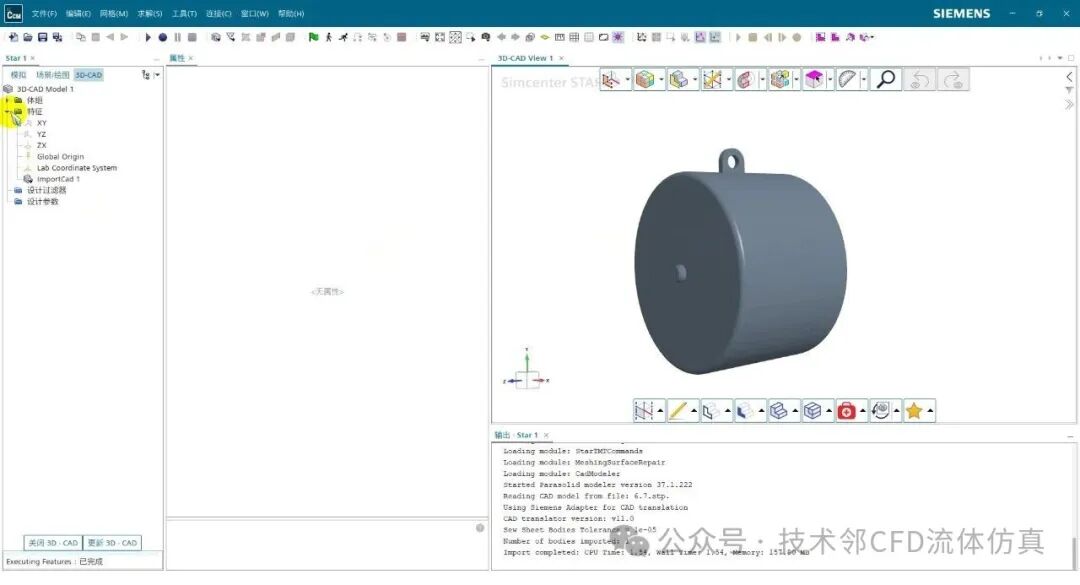Click the sketch plane grid icon in bottom toolbar

(x=644, y=411)
